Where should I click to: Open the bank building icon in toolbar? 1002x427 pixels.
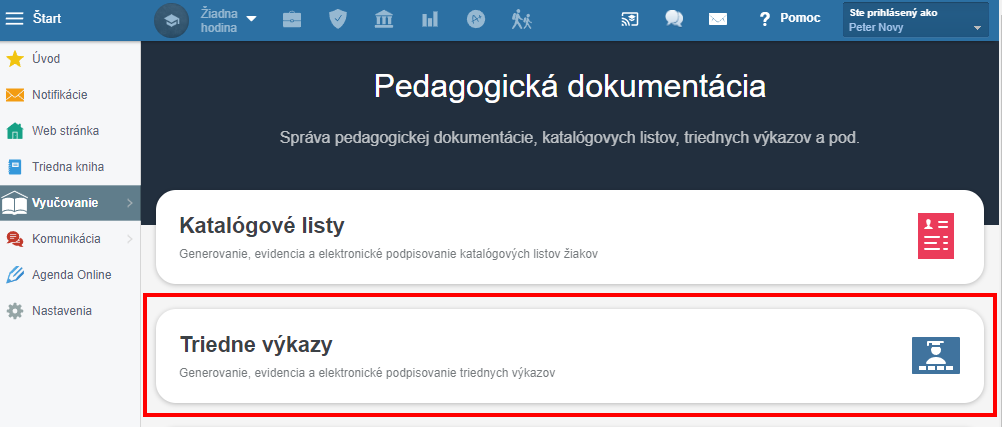(384, 19)
